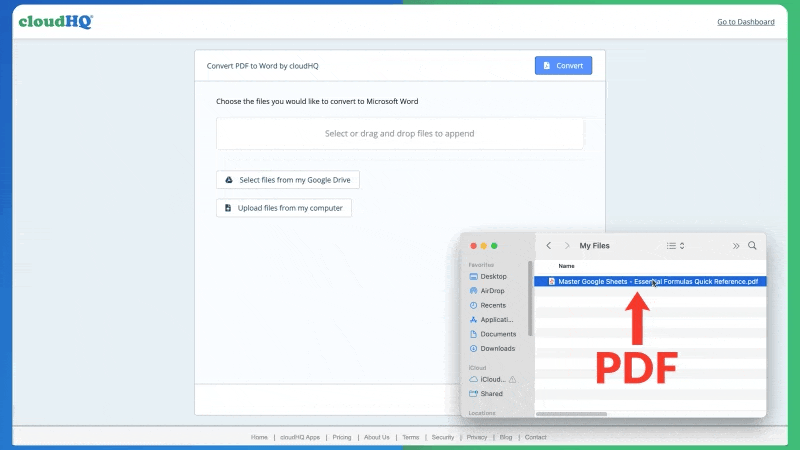Image resolution: width=800 pixels, height=450 pixels.
Task: Click the cloudHQ logo
Action: coord(56,21)
